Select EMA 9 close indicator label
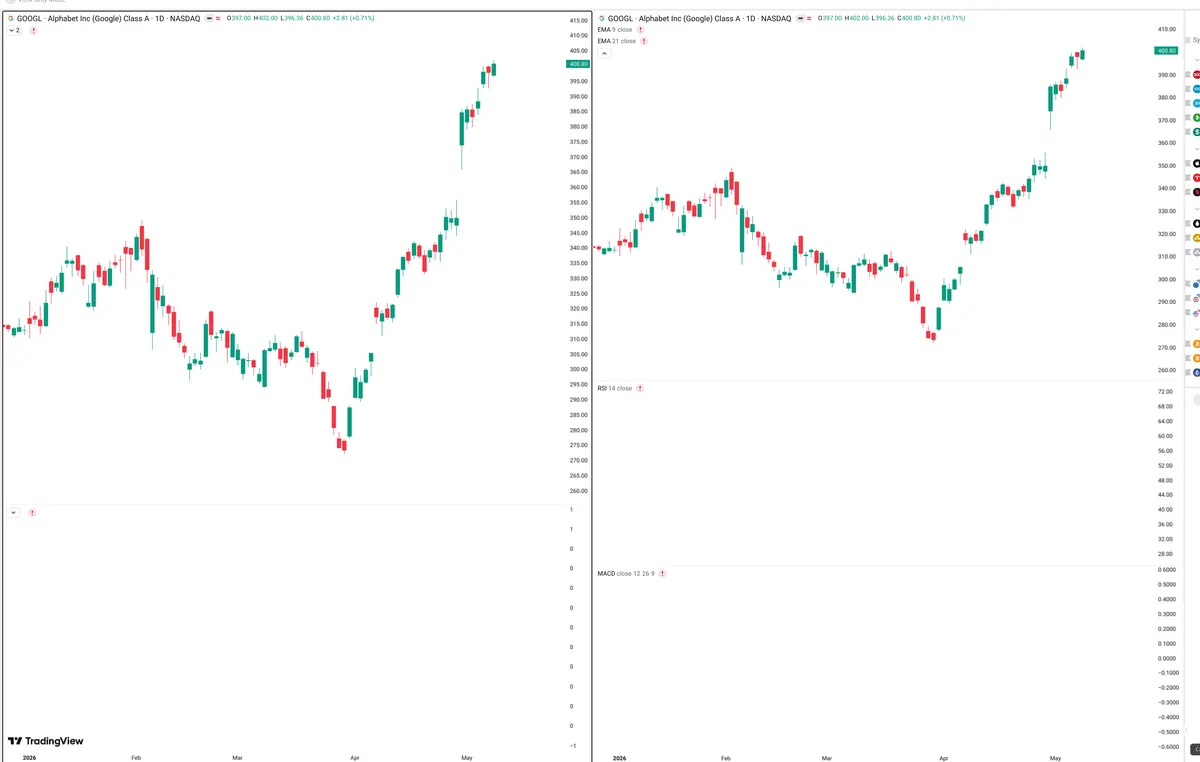1200x762 pixels. (x=614, y=30)
